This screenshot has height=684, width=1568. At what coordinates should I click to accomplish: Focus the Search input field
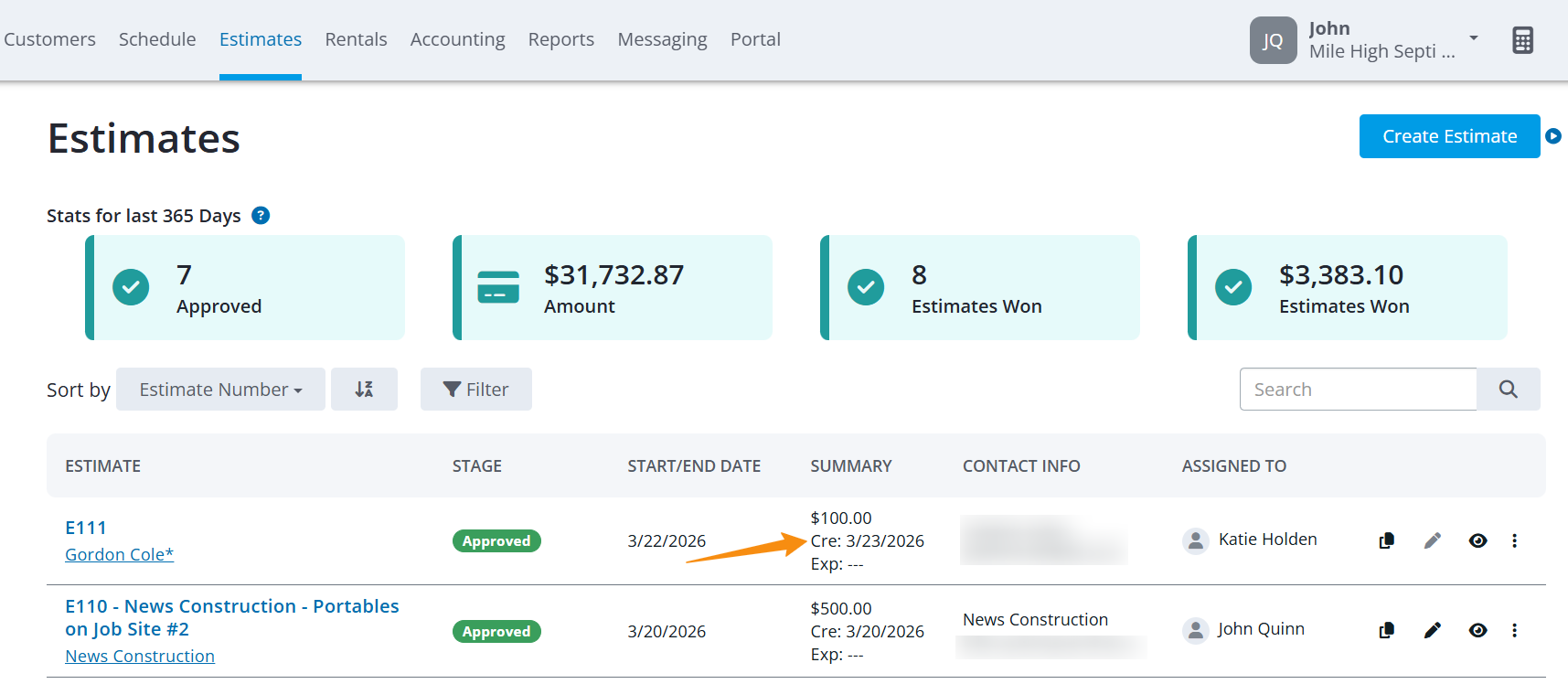click(1358, 390)
